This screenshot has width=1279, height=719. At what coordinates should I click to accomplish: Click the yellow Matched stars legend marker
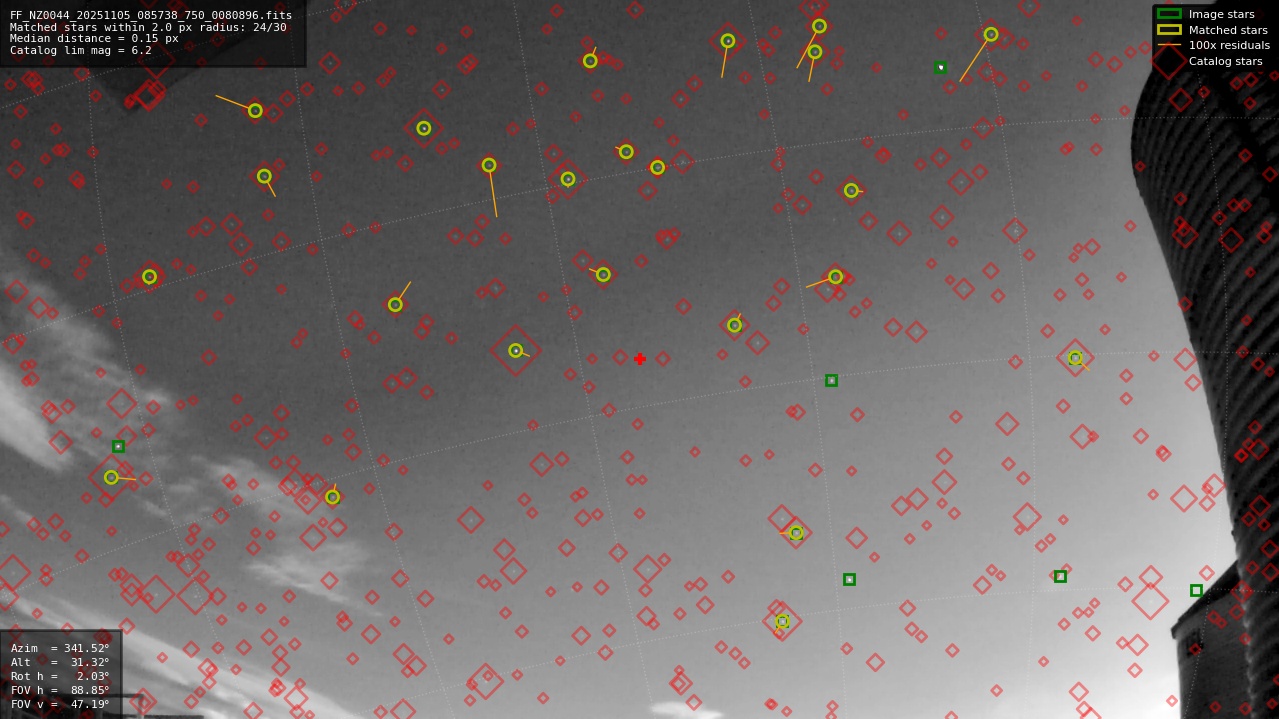coord(1169,30)
